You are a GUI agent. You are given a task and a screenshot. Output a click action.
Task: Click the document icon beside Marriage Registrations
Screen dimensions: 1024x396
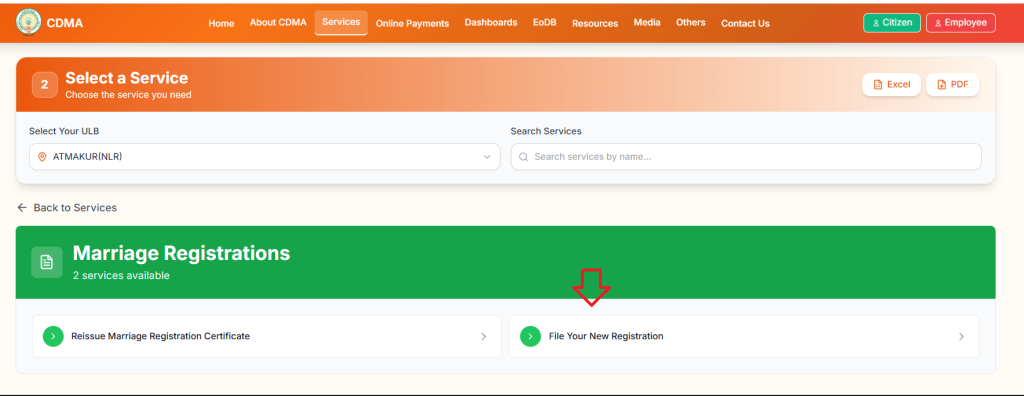pyautogui.click(x=47, y=262)
